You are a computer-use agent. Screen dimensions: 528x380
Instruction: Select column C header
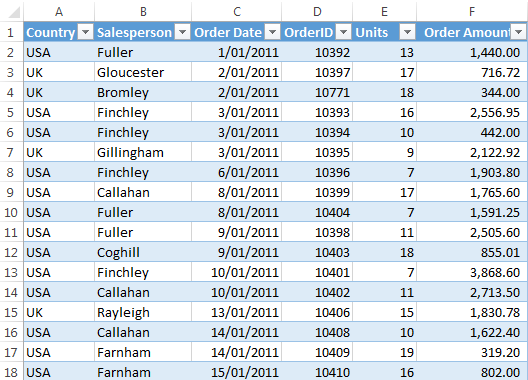click(237, 11)
